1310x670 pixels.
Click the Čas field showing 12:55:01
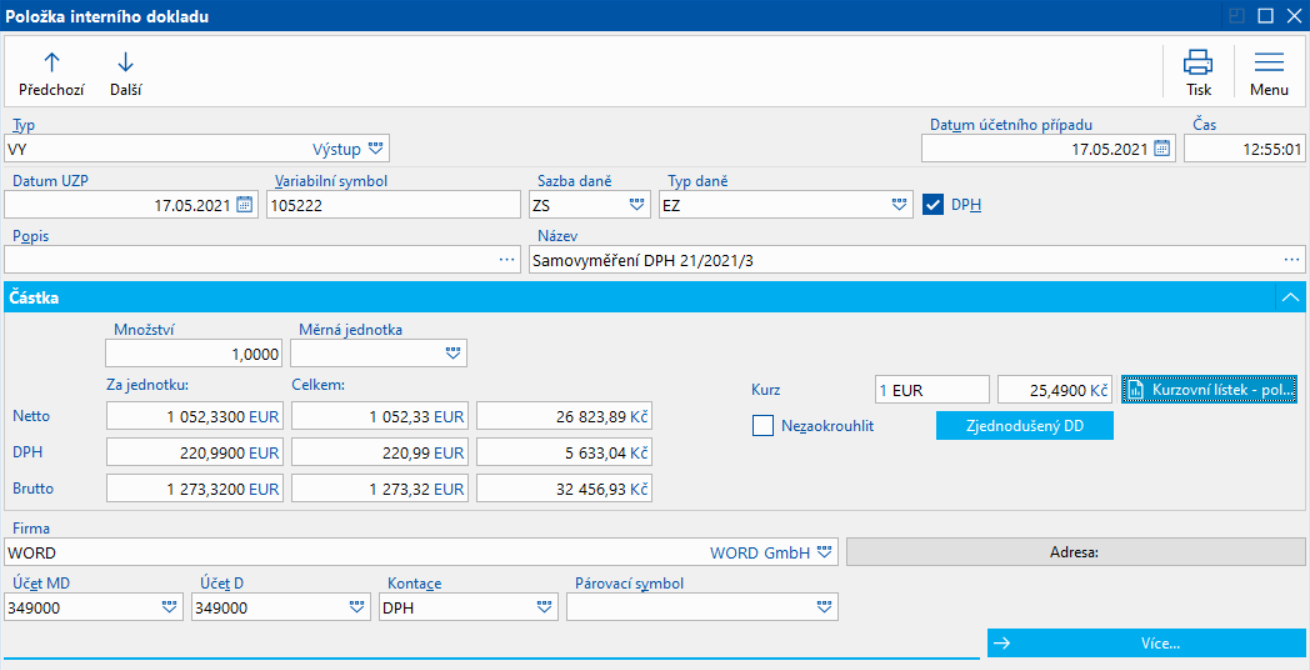coord(1245,149)
